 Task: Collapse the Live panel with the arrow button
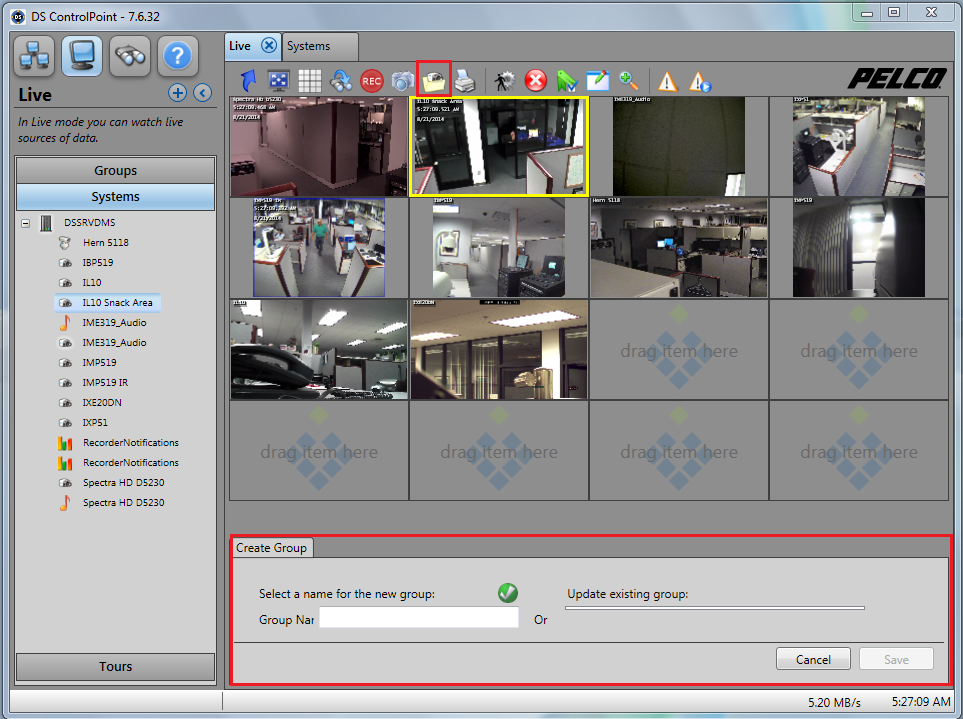tap(201, 92)
